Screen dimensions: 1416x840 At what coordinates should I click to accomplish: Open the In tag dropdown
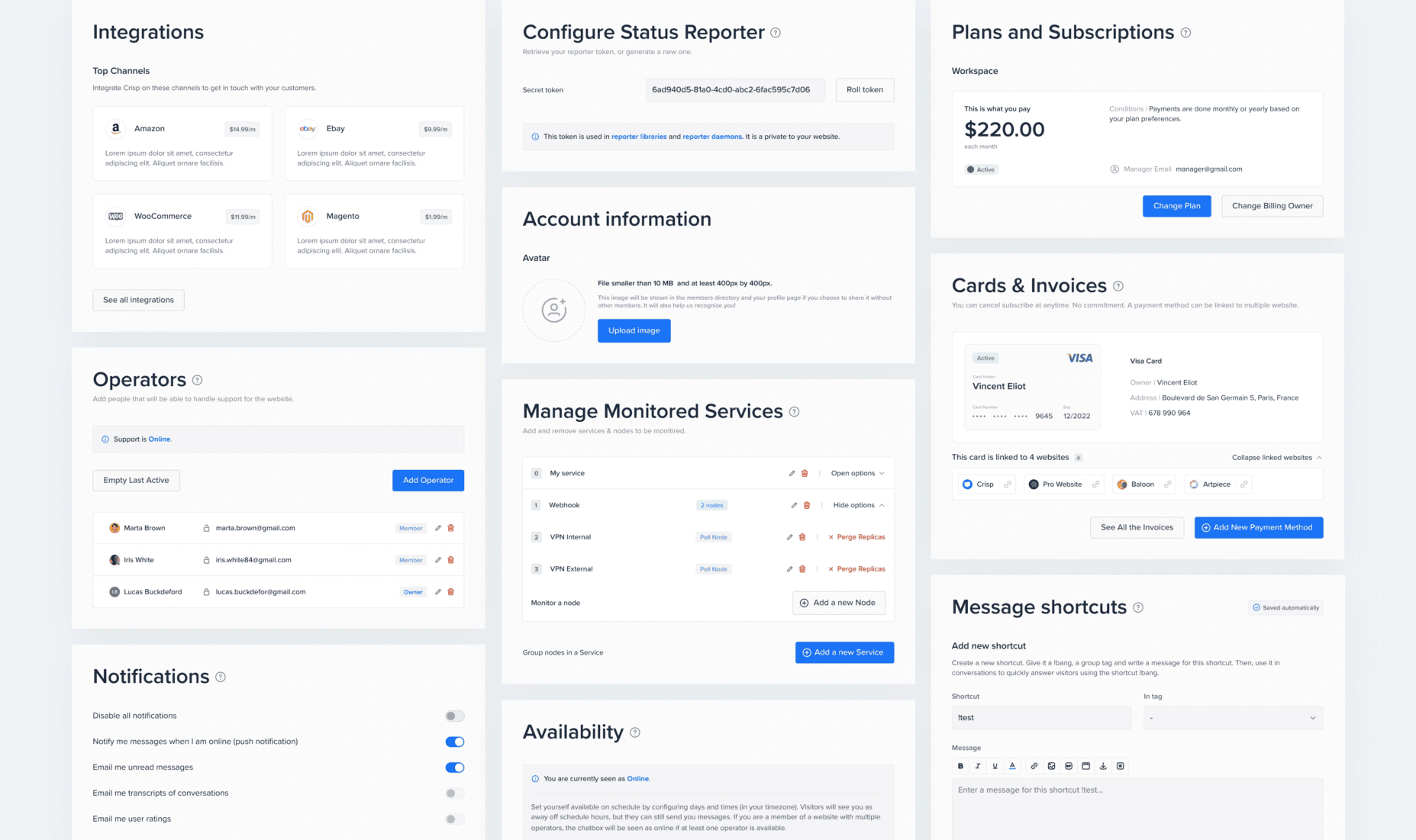(1233, 718)
